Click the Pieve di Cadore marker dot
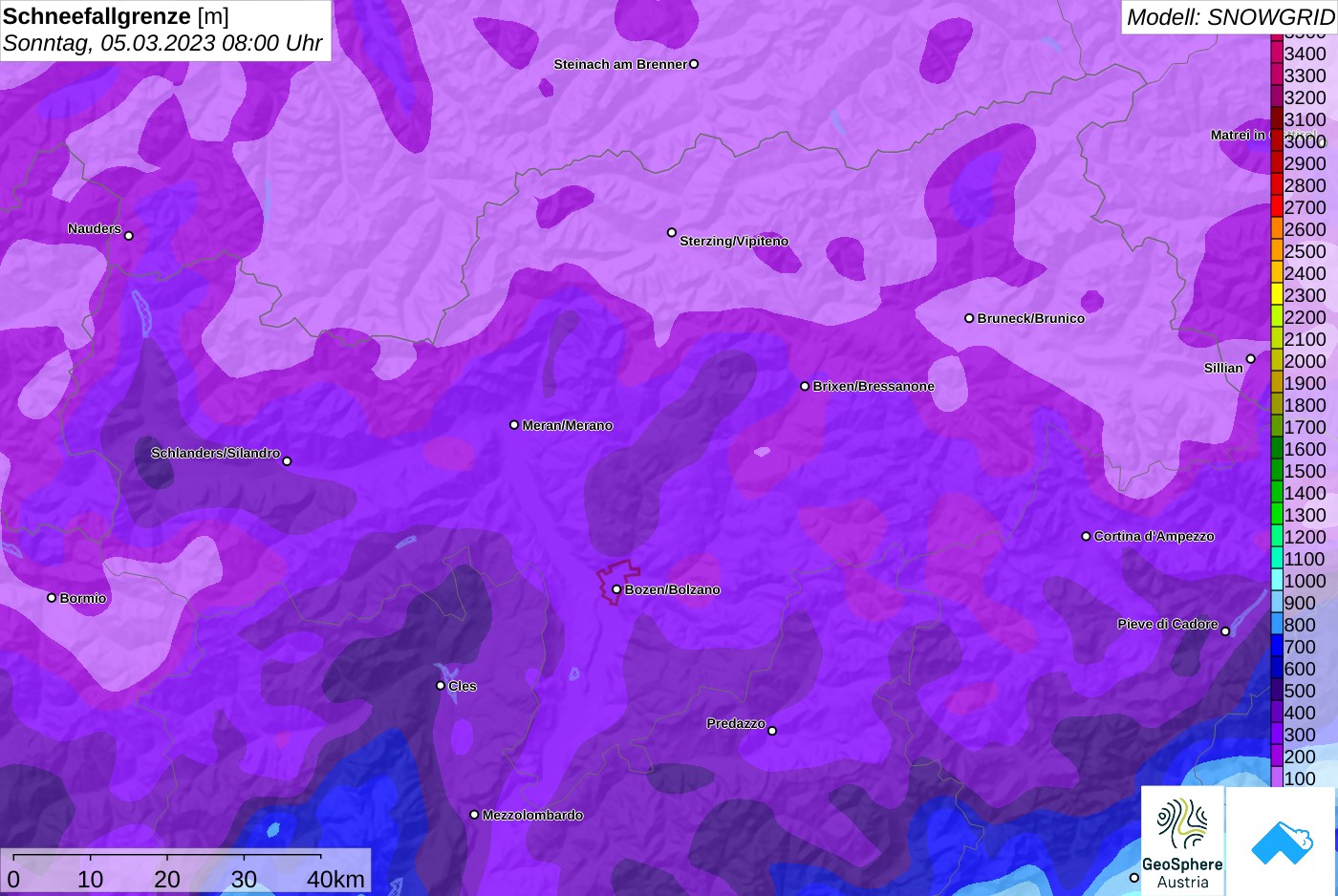 [x=1225, y=631]
